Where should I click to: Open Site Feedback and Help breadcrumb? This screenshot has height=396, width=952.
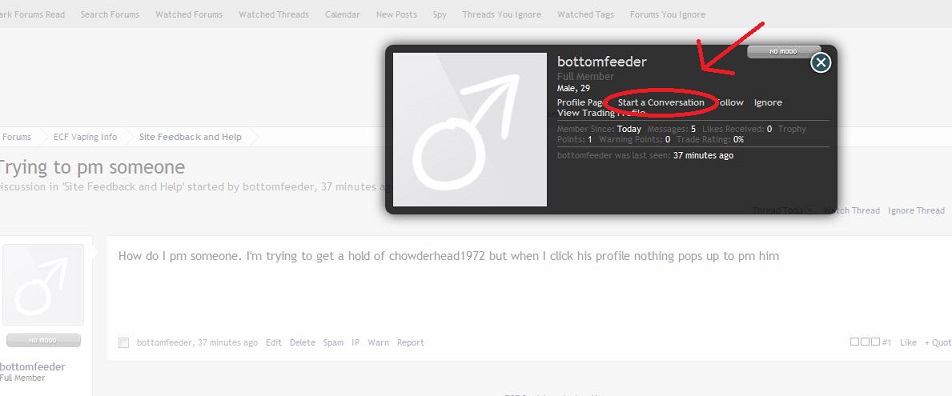click(x=190, y=137)
